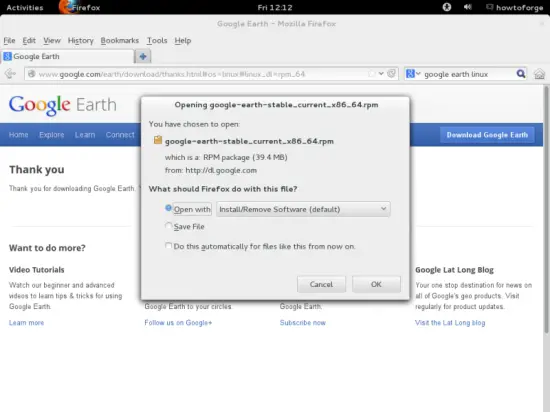Click the page vertical scrollbar
The image size is (550, 412).
coord(546,210)
